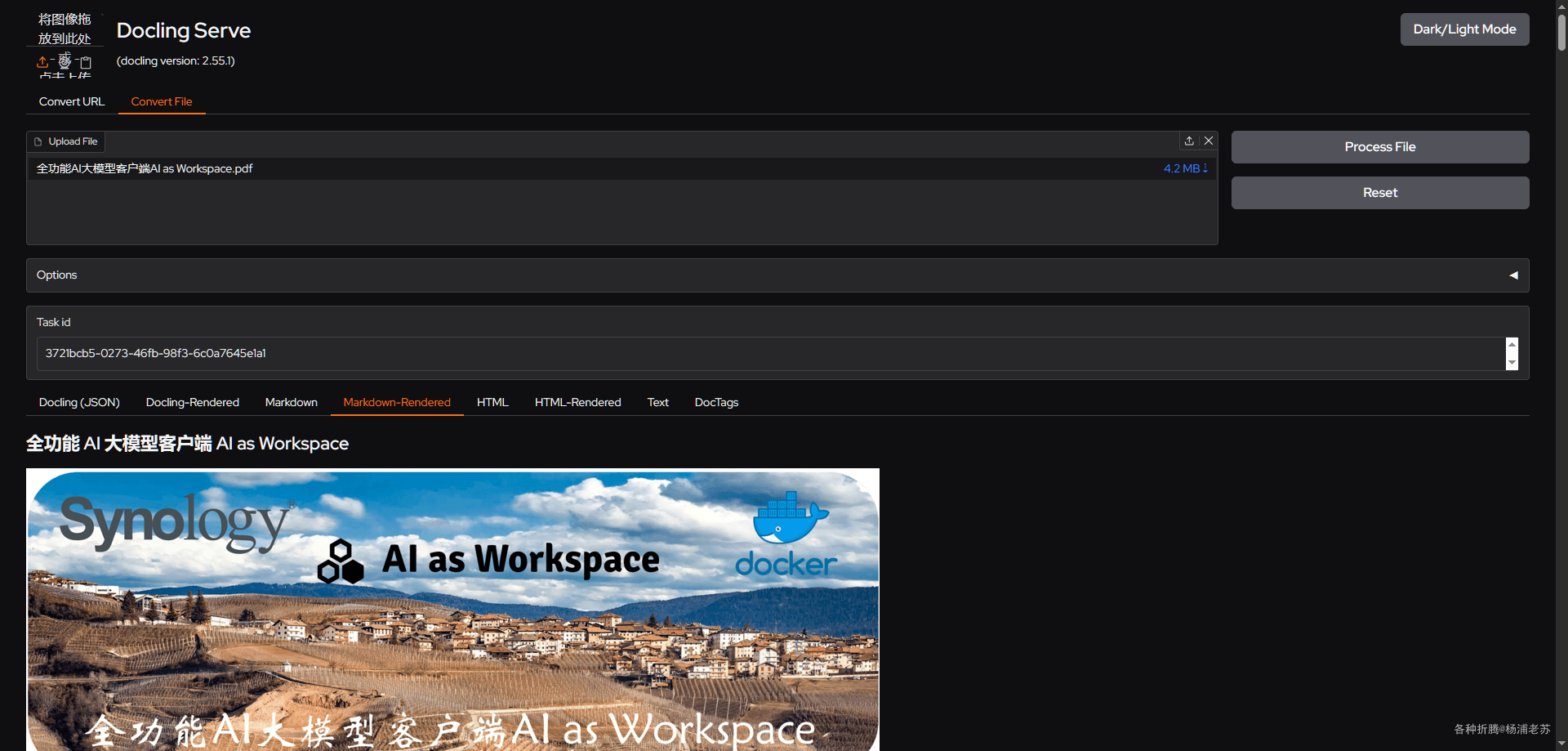This screenshot has height=751, width=1568.
Task: Click the Reset button
Action: pos(1380,193)
